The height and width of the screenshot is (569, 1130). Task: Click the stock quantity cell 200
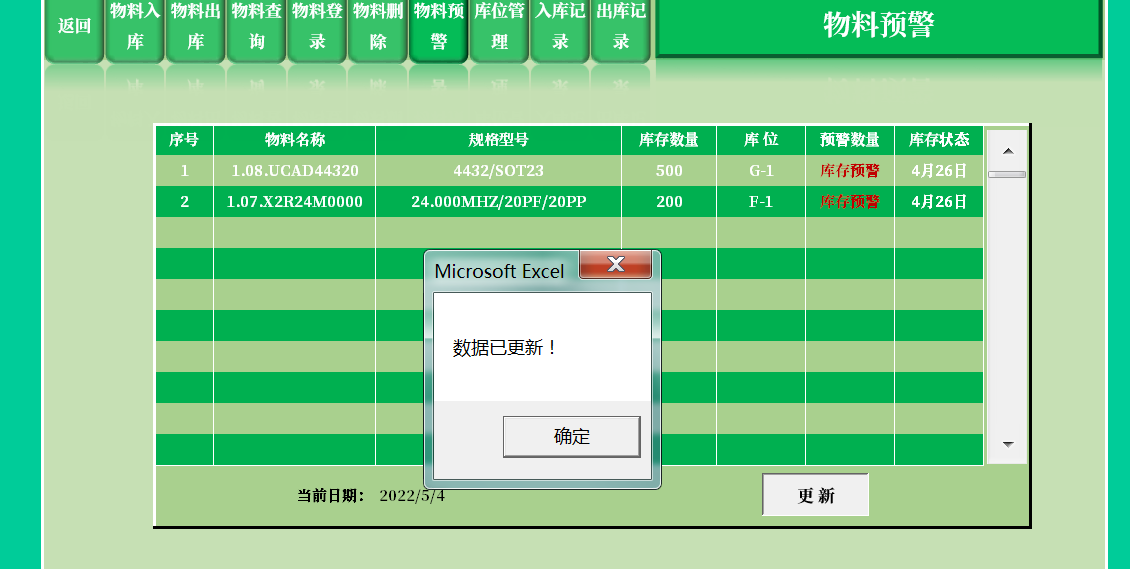pyautogui.click(x=669, y=202)
